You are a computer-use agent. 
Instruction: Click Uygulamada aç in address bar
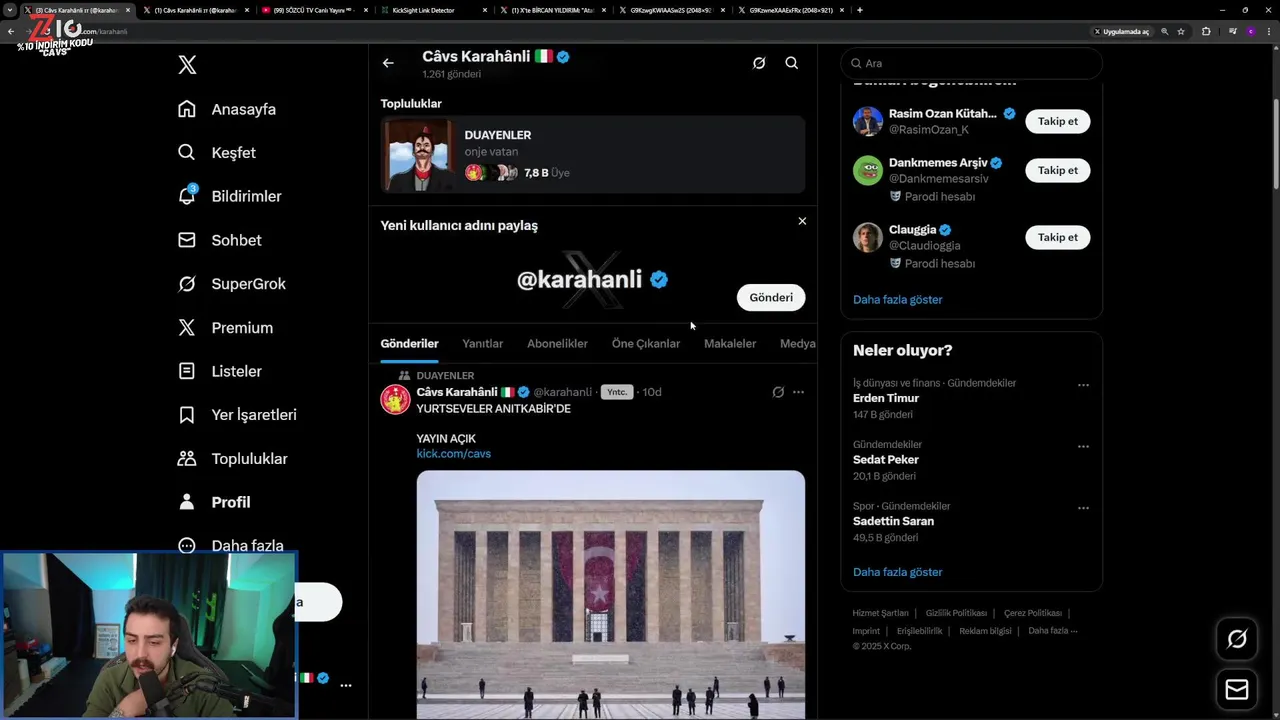(x=1121, y=31)
